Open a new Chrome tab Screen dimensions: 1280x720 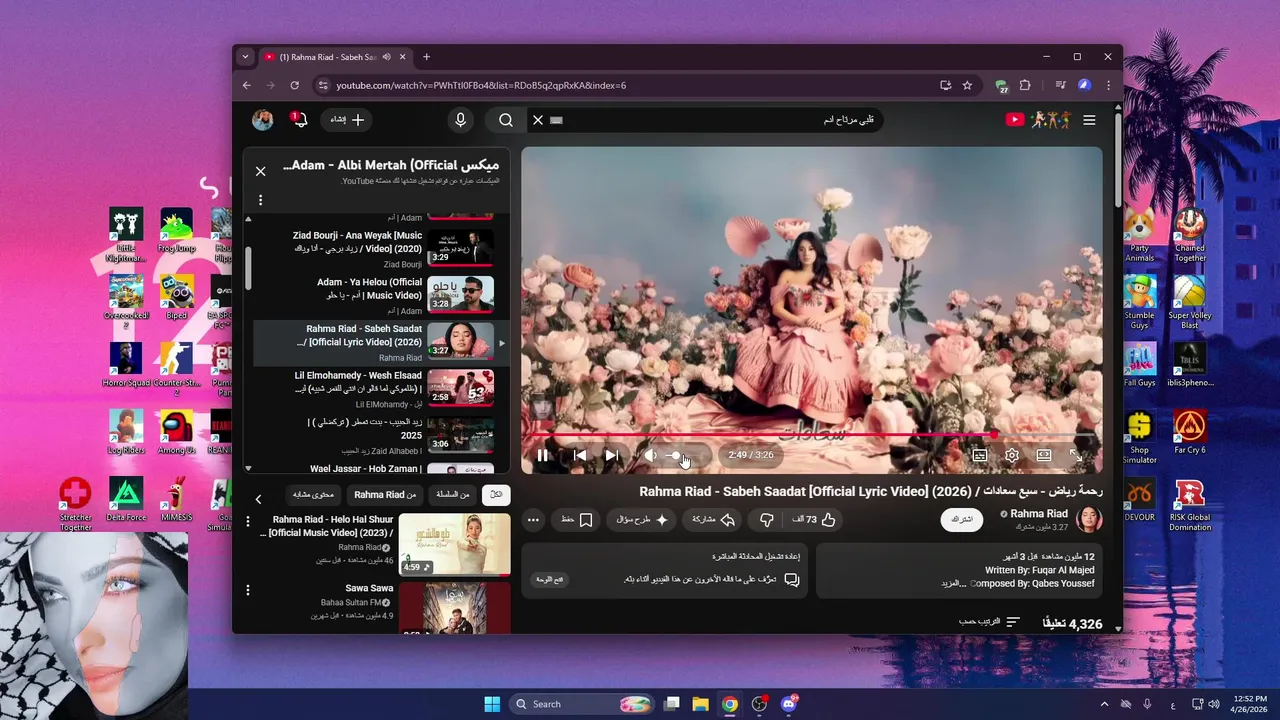[426, 57]
